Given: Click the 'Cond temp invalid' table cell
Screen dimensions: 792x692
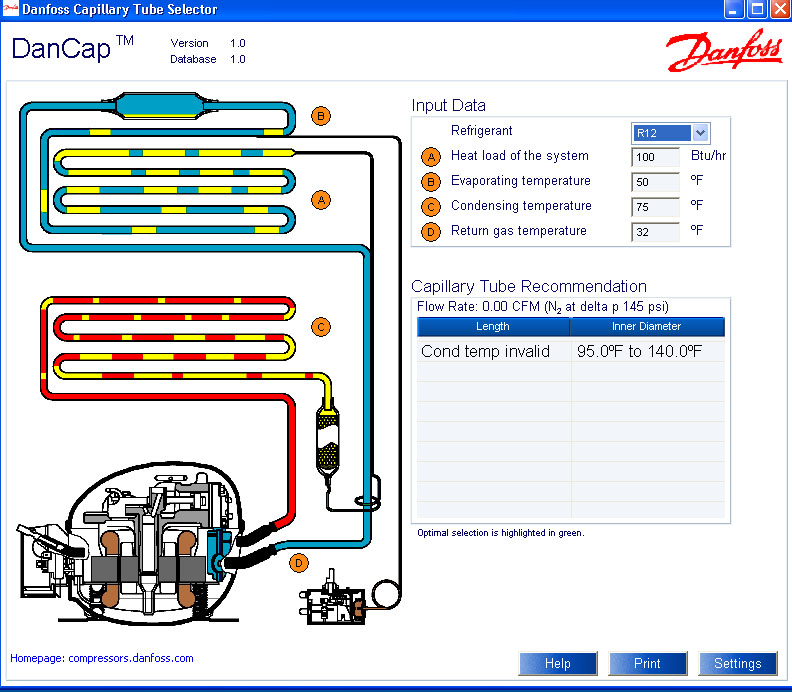Looking at the screenshot, I should [493, 351].
